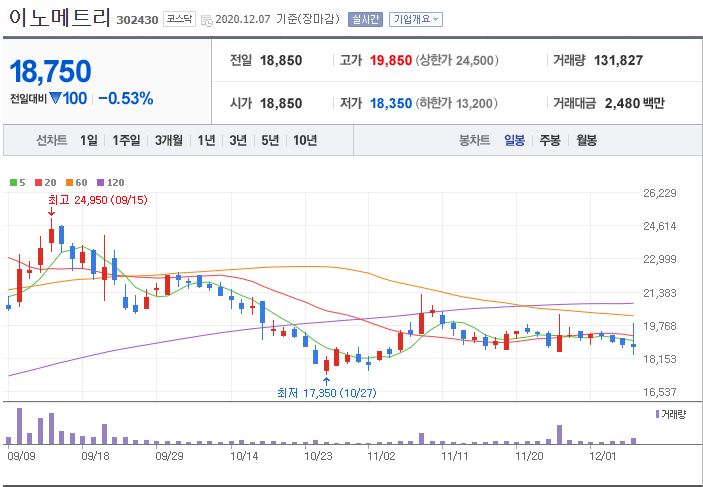
Task: Click the stock code 302430
Action: pyautogui.click(x=137, y=20)
